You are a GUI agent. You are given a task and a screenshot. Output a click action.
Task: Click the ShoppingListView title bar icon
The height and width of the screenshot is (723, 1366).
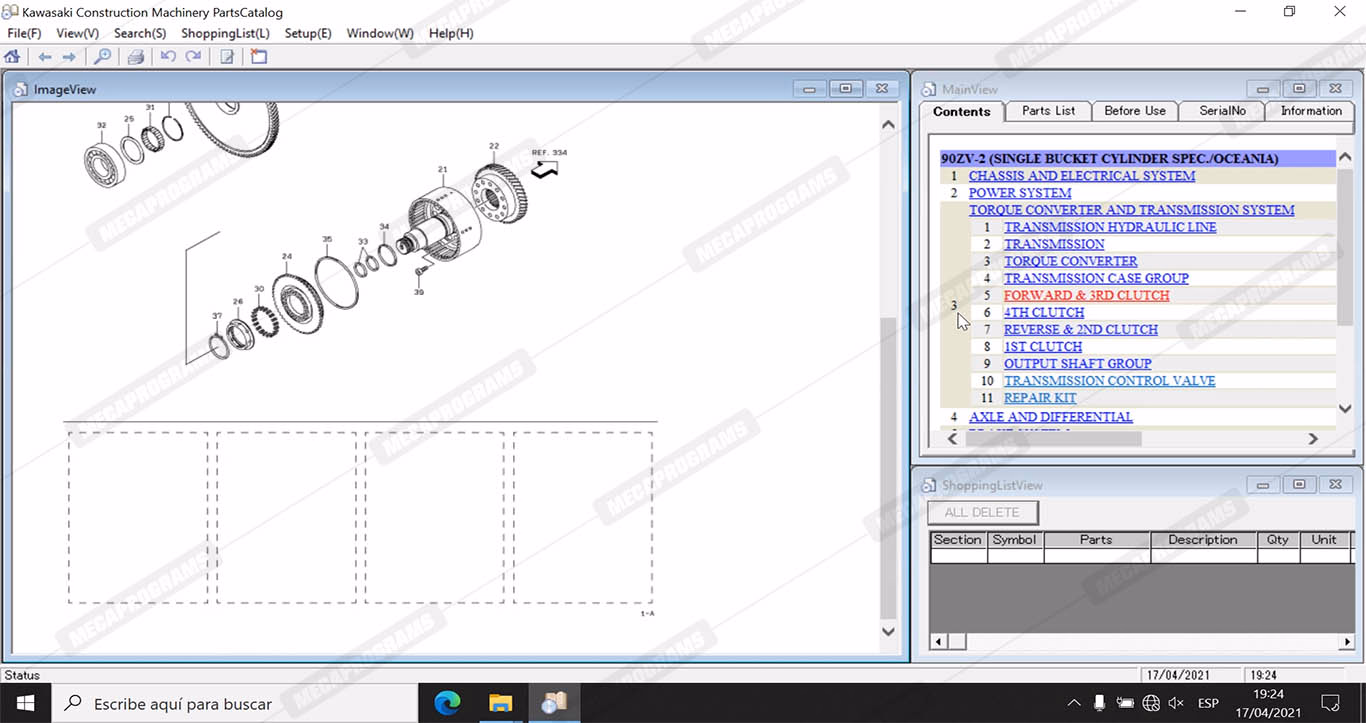pos(928,485)
